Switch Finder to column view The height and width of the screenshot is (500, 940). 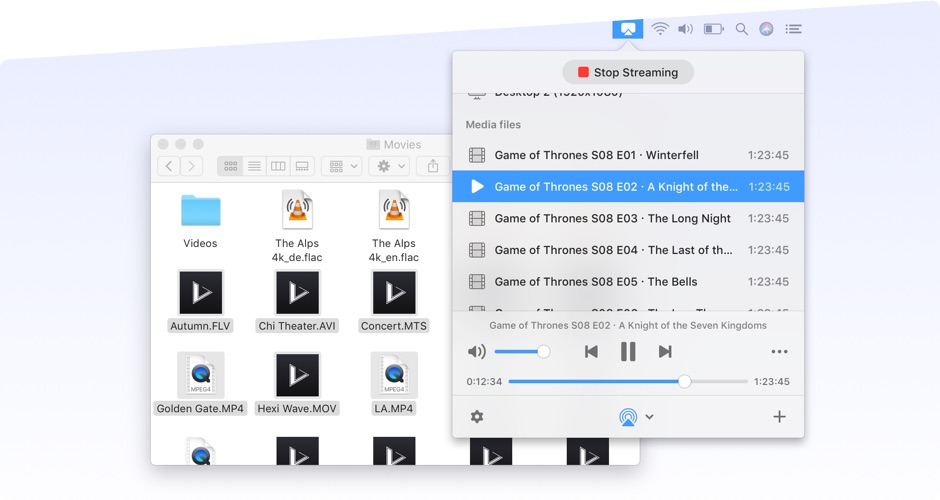(278, 166)
